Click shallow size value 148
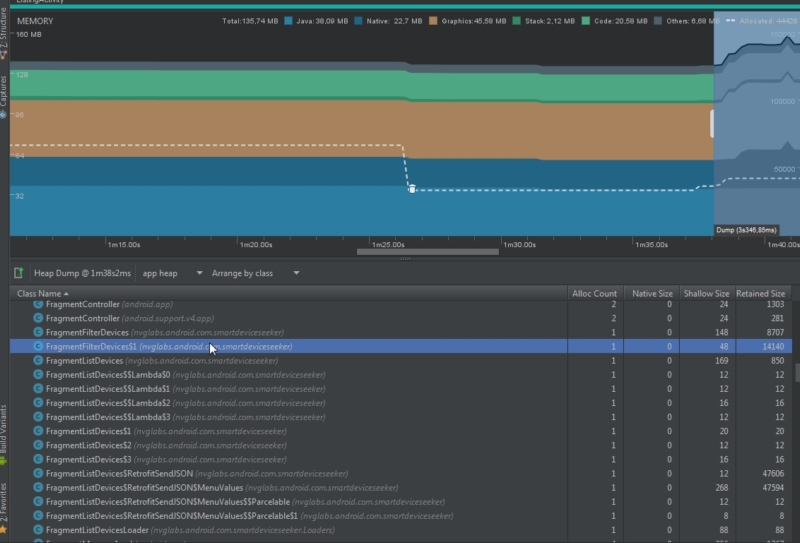800x543 pixels. (x=722, y=332)
